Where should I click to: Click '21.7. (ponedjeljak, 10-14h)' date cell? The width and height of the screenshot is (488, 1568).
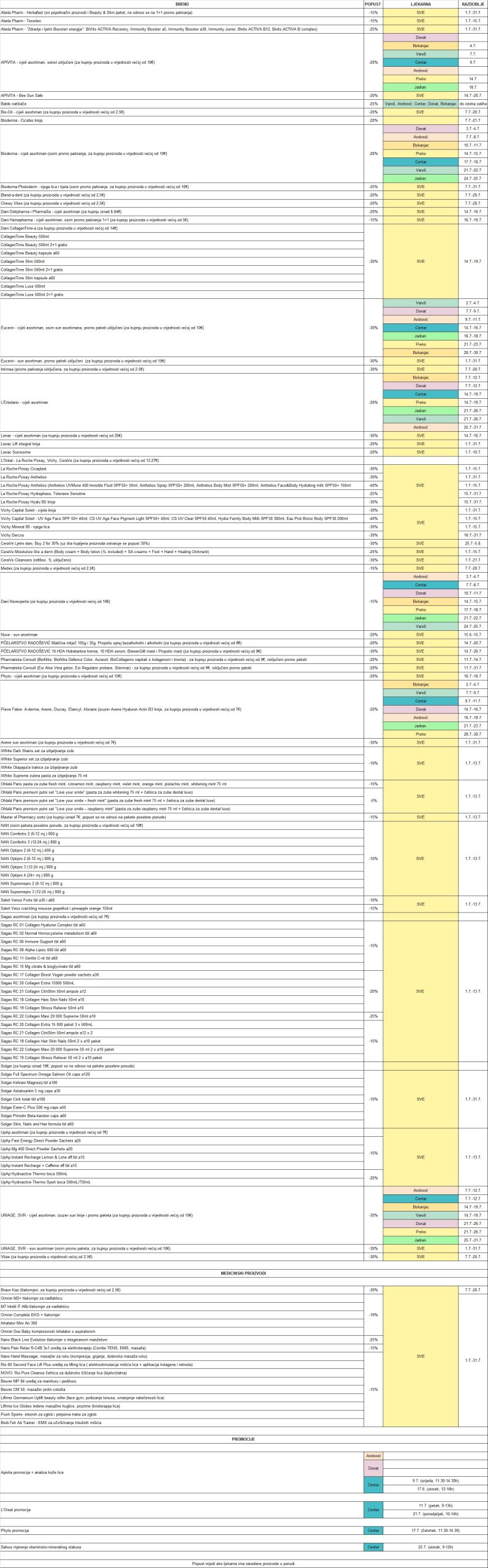click(435, 1514)
